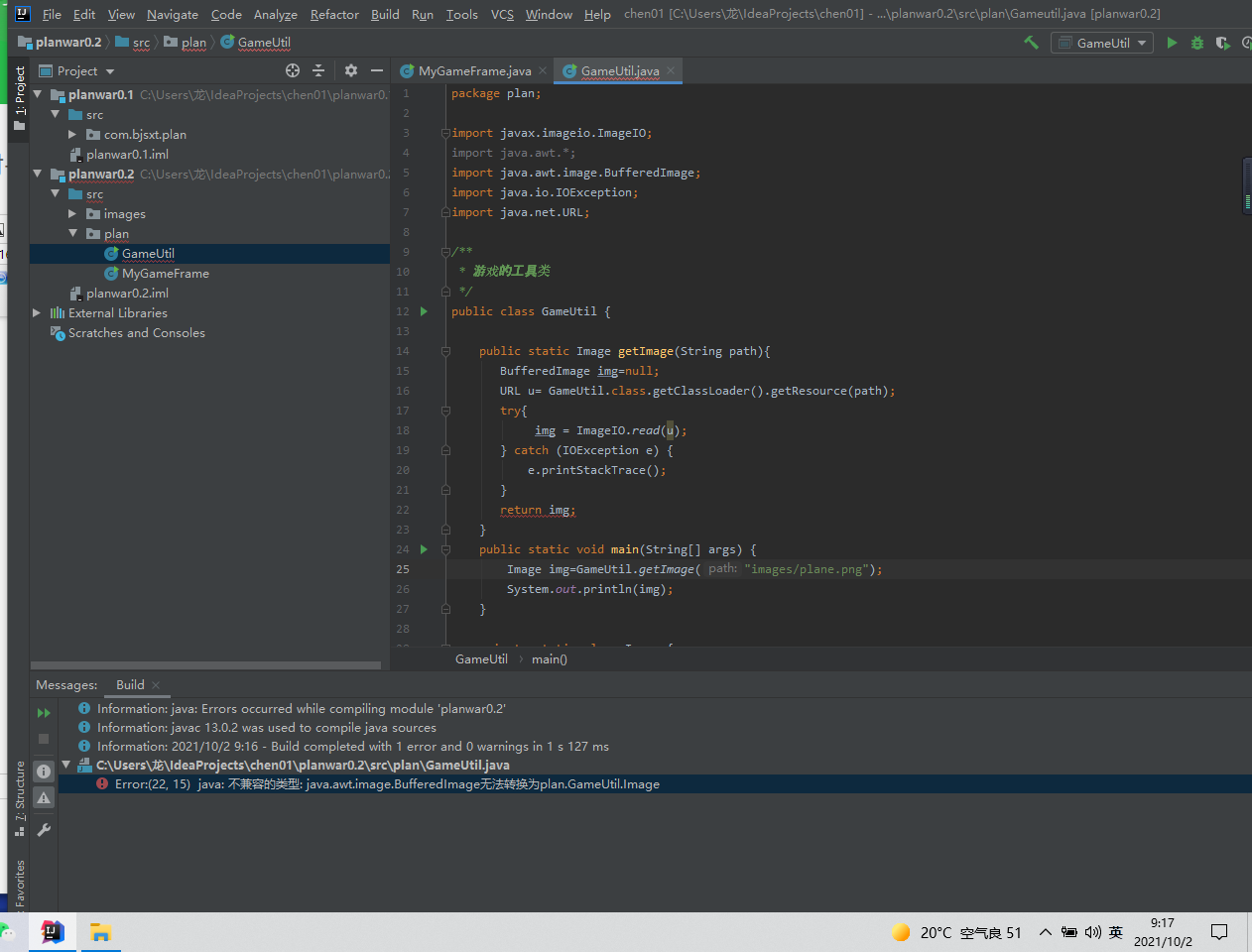Show hidden tray icons chevron

point(1045,932)
